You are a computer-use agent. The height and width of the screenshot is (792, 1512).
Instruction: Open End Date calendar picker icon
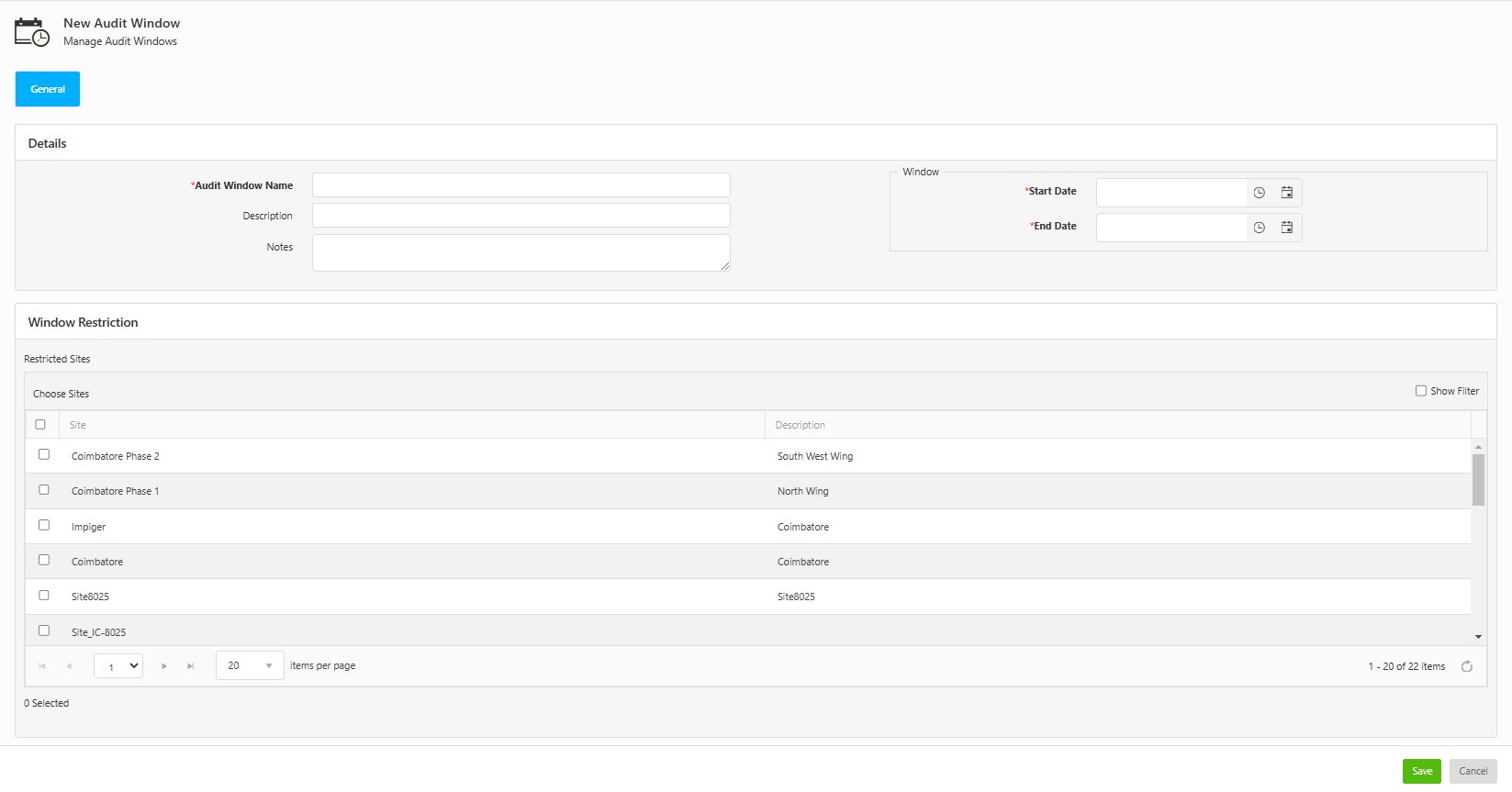point(1286,228)
